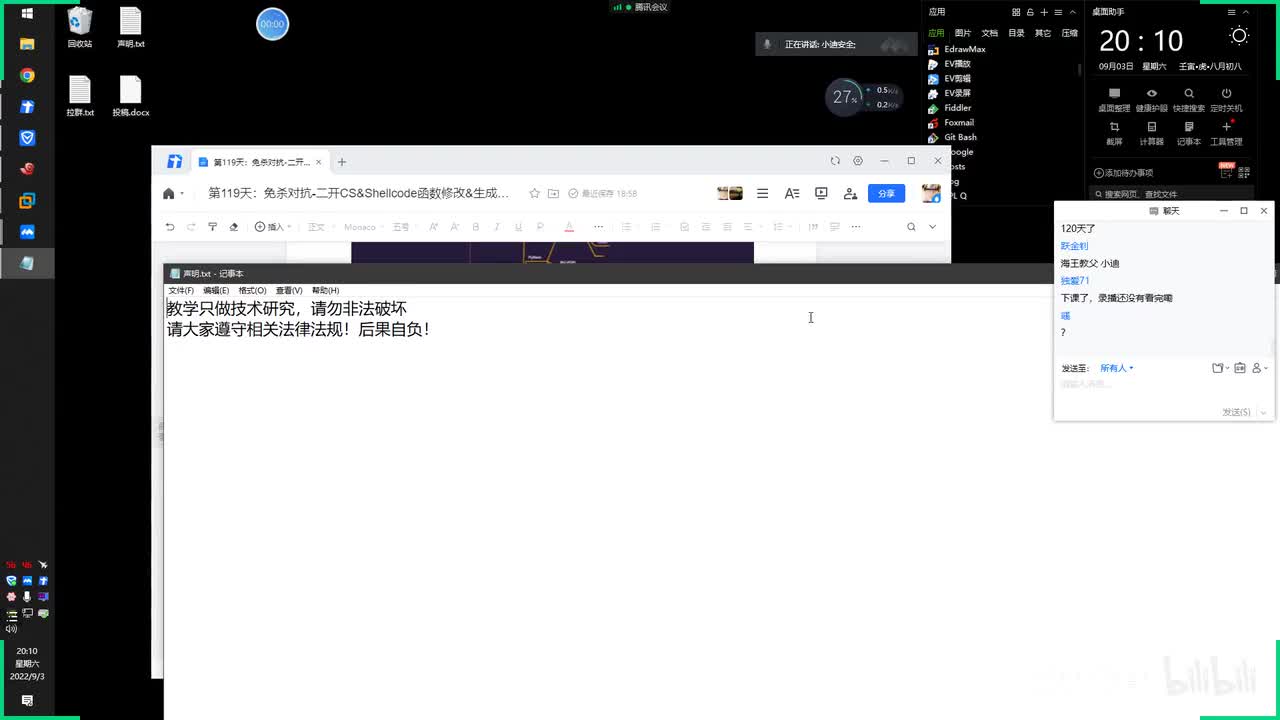Click 添加待办事项 add to-do item
The image size is (1280, 720).
[x=1124, y=173]
